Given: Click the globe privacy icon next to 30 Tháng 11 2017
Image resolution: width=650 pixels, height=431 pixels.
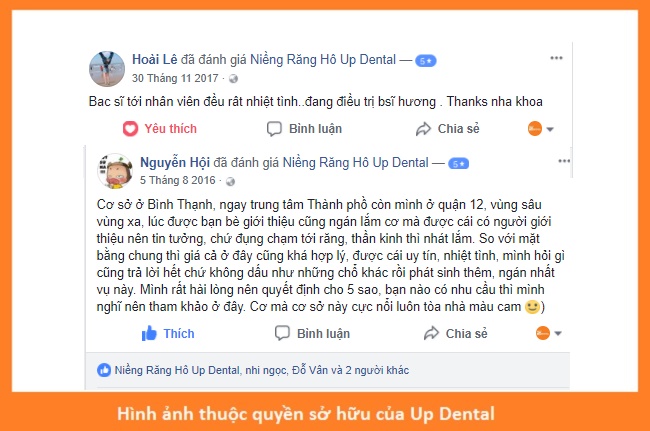Looking at the screenshot, I should [x=233, y=78].
